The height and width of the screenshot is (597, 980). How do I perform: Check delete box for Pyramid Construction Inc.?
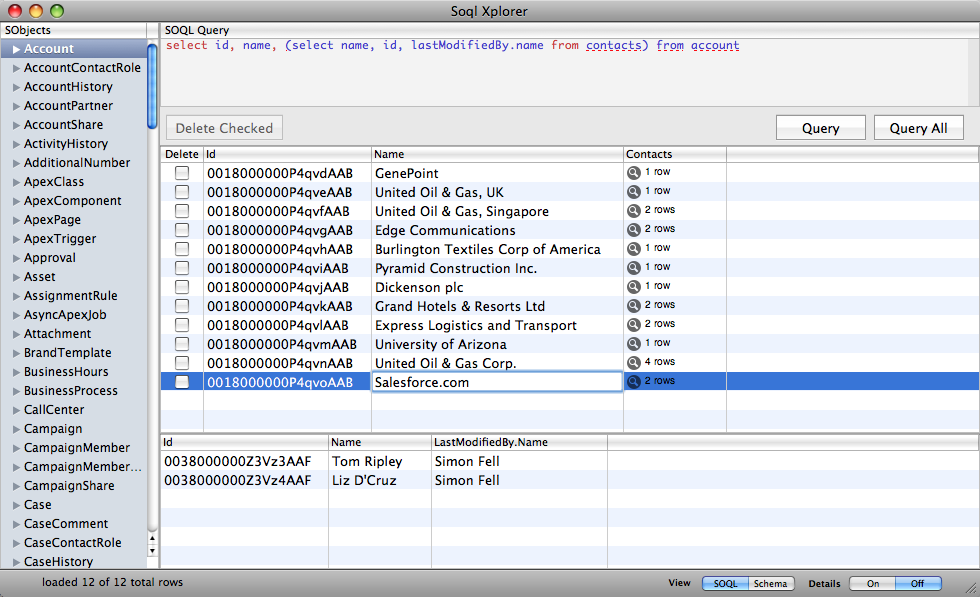point(182,268)
